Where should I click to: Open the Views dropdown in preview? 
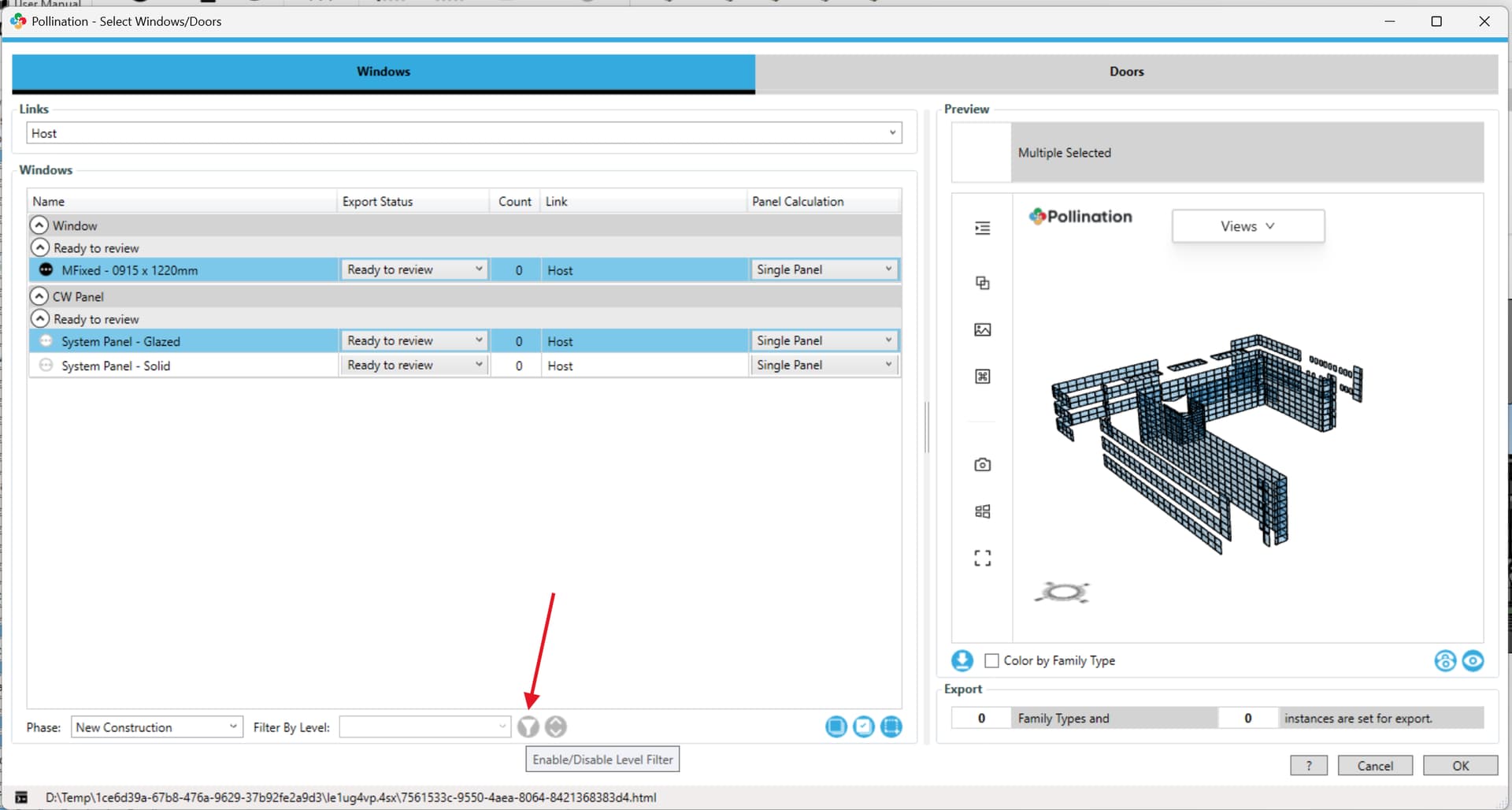1248,226
